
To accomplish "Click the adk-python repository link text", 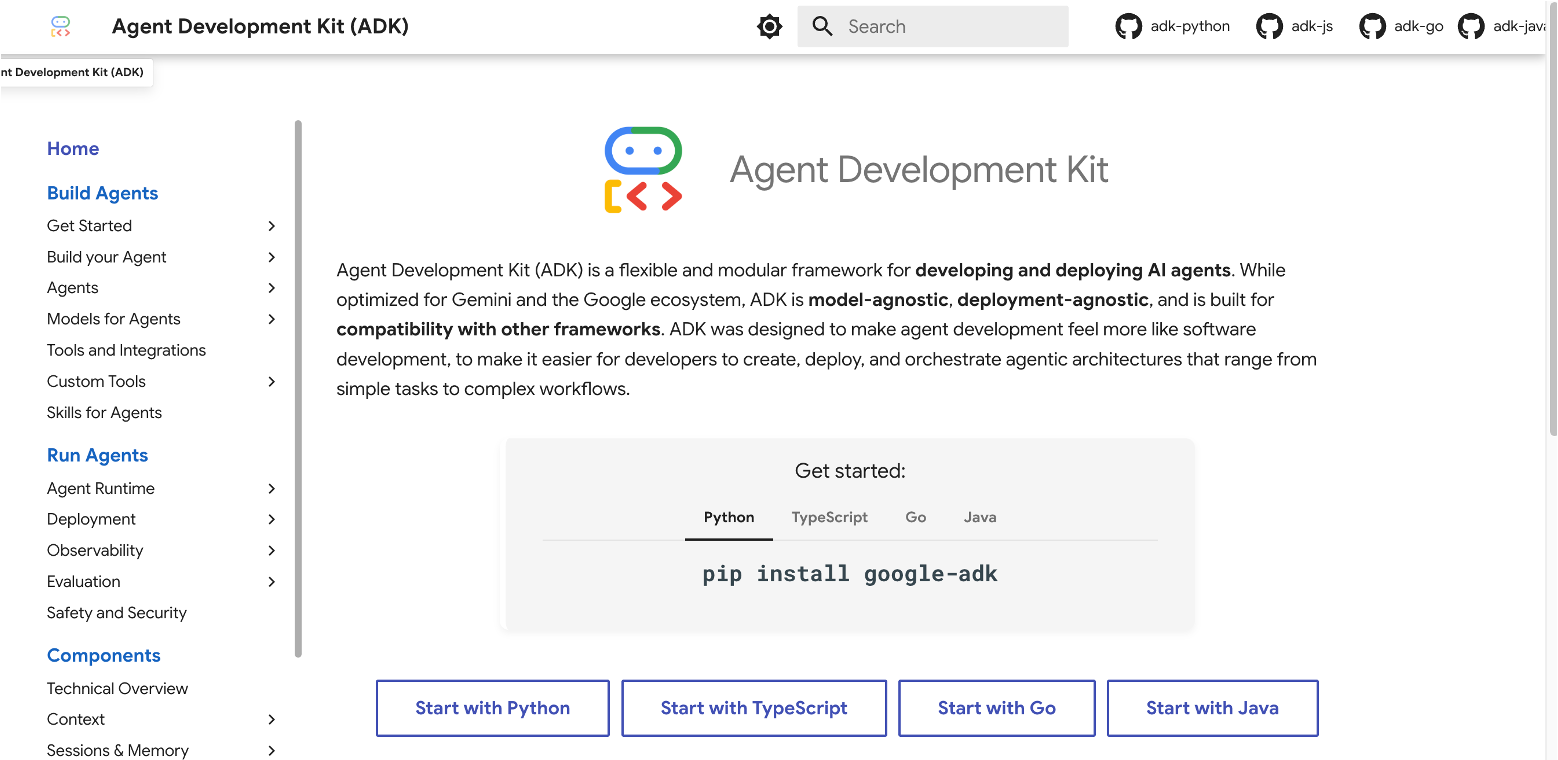I will pos(1190,27).
